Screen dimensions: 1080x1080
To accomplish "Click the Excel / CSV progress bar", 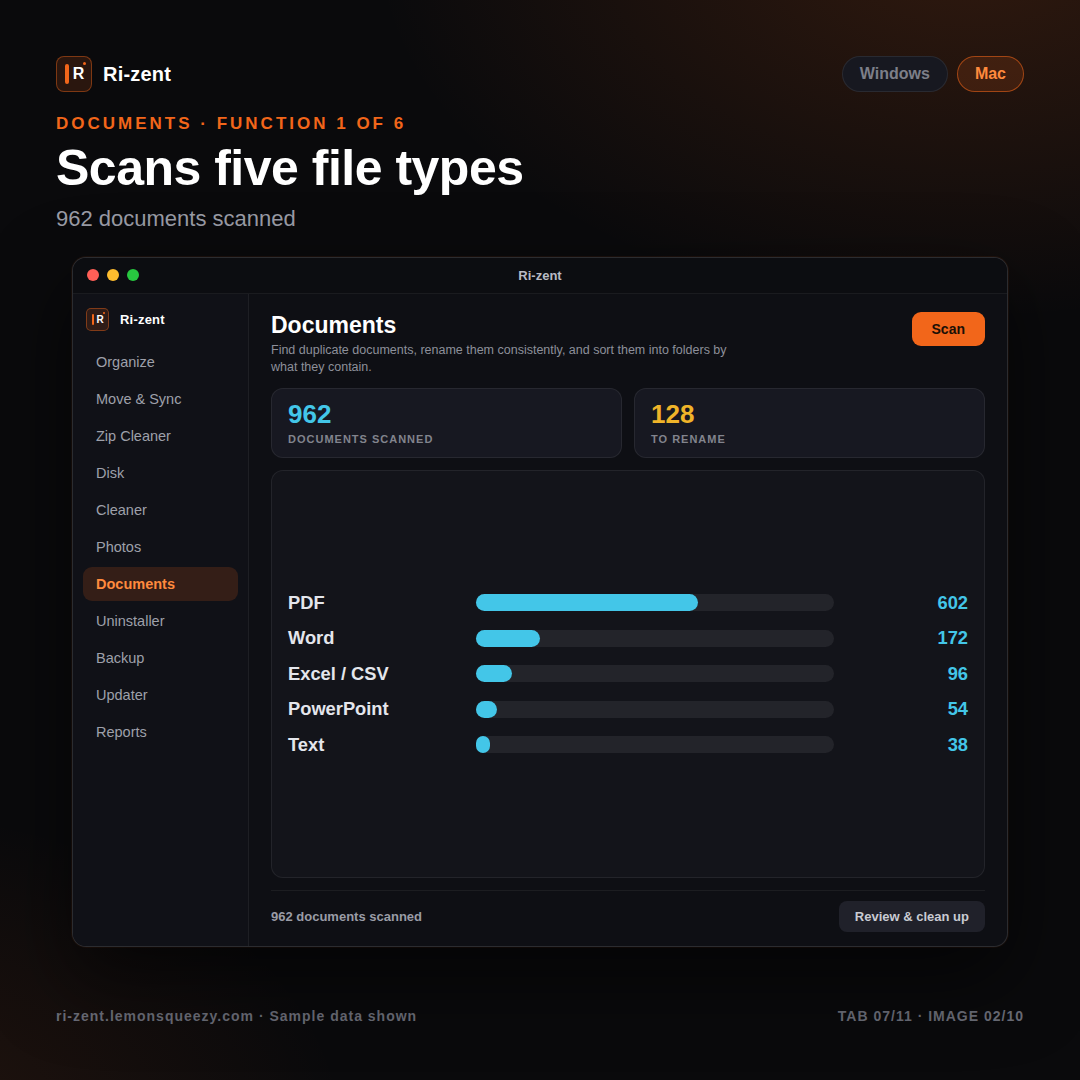I will [654, 674].
